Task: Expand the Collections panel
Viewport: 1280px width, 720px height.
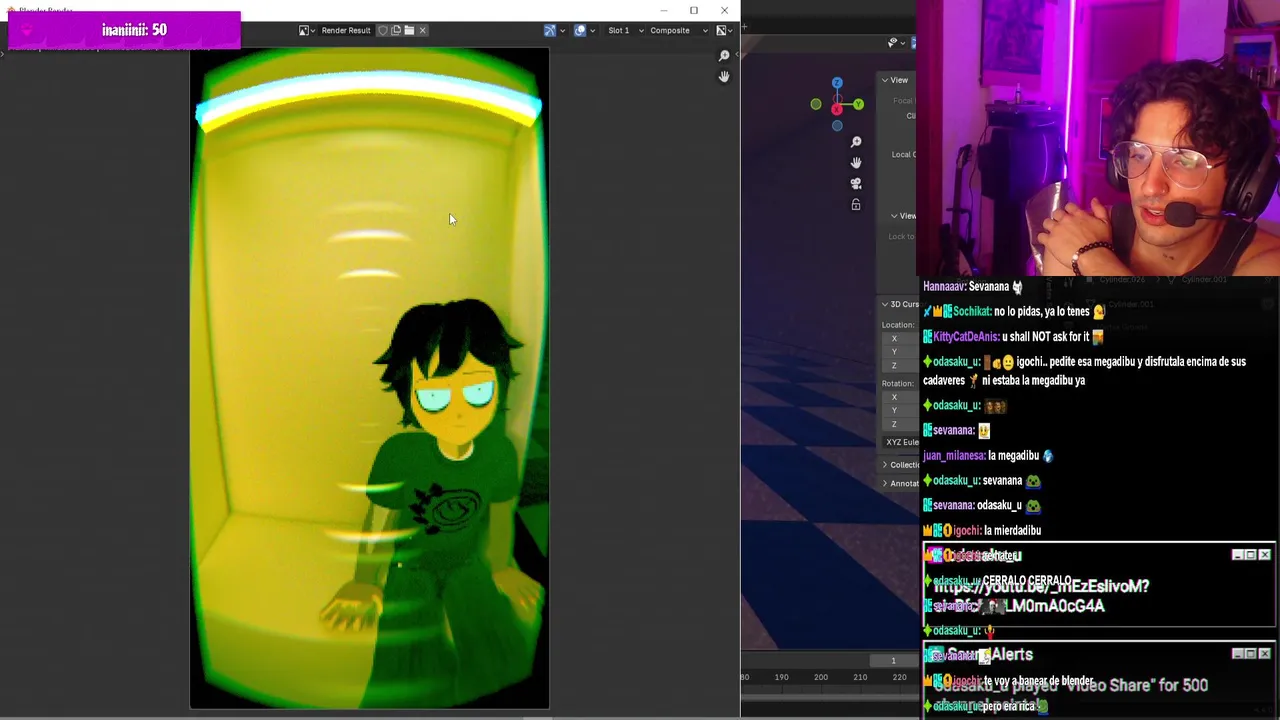Action: 899,465
